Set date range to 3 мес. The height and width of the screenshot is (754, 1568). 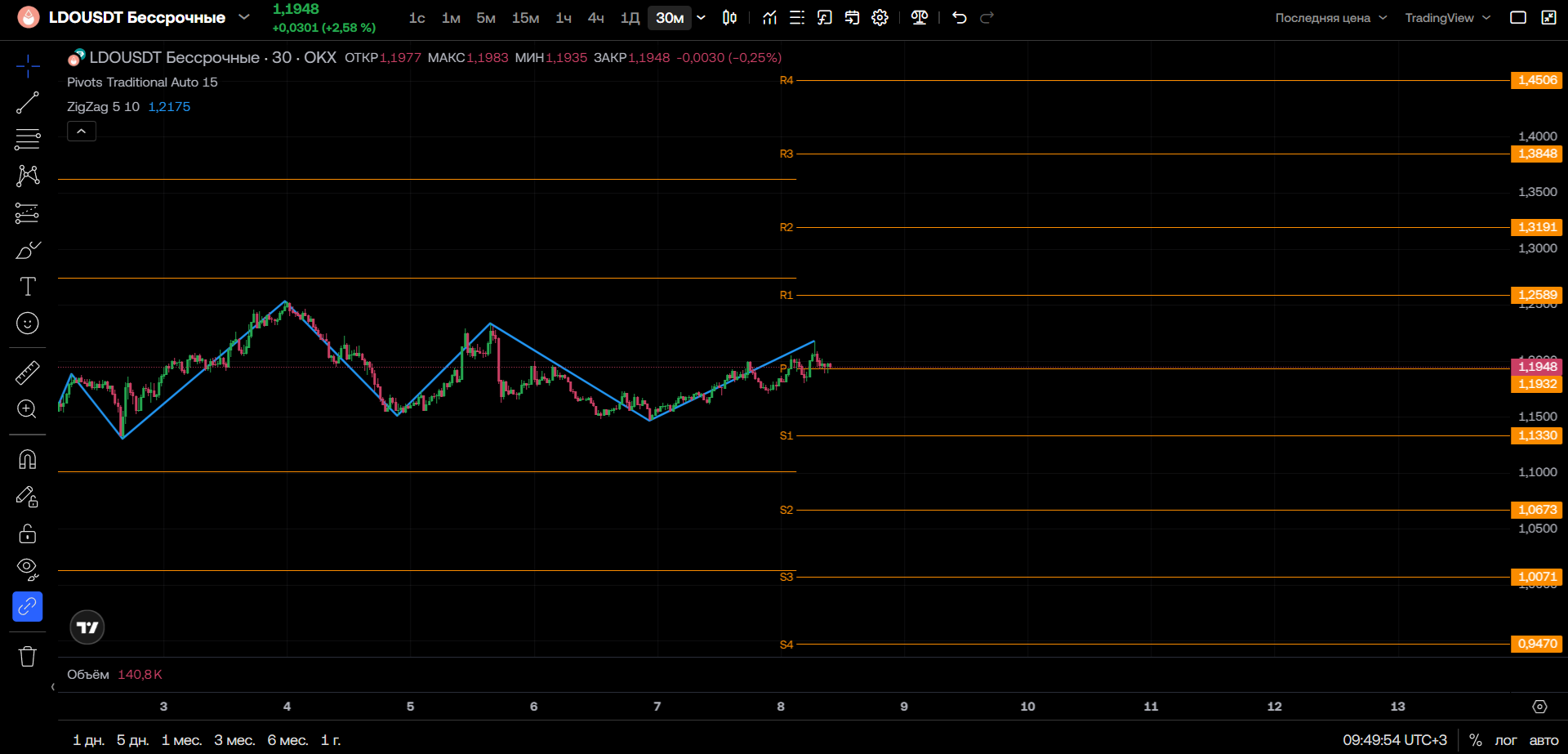click(234, 740)
